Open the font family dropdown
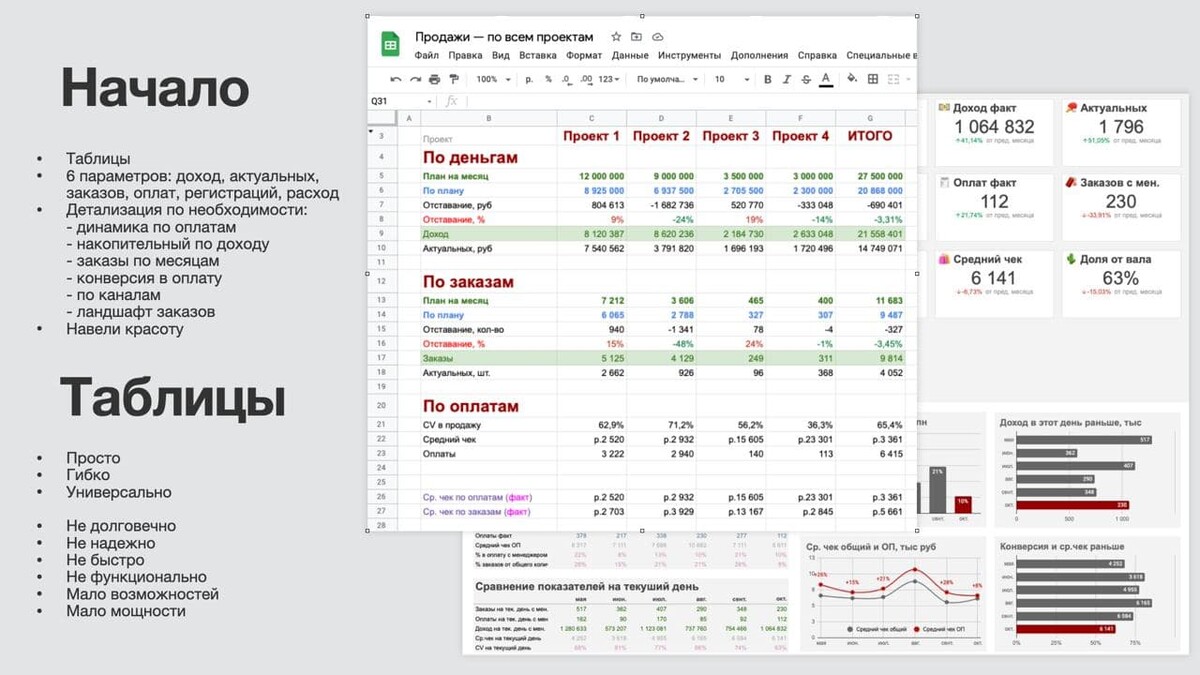This screenshot has width=1200, height=675. pyautogui.click(x=666, y=79)
